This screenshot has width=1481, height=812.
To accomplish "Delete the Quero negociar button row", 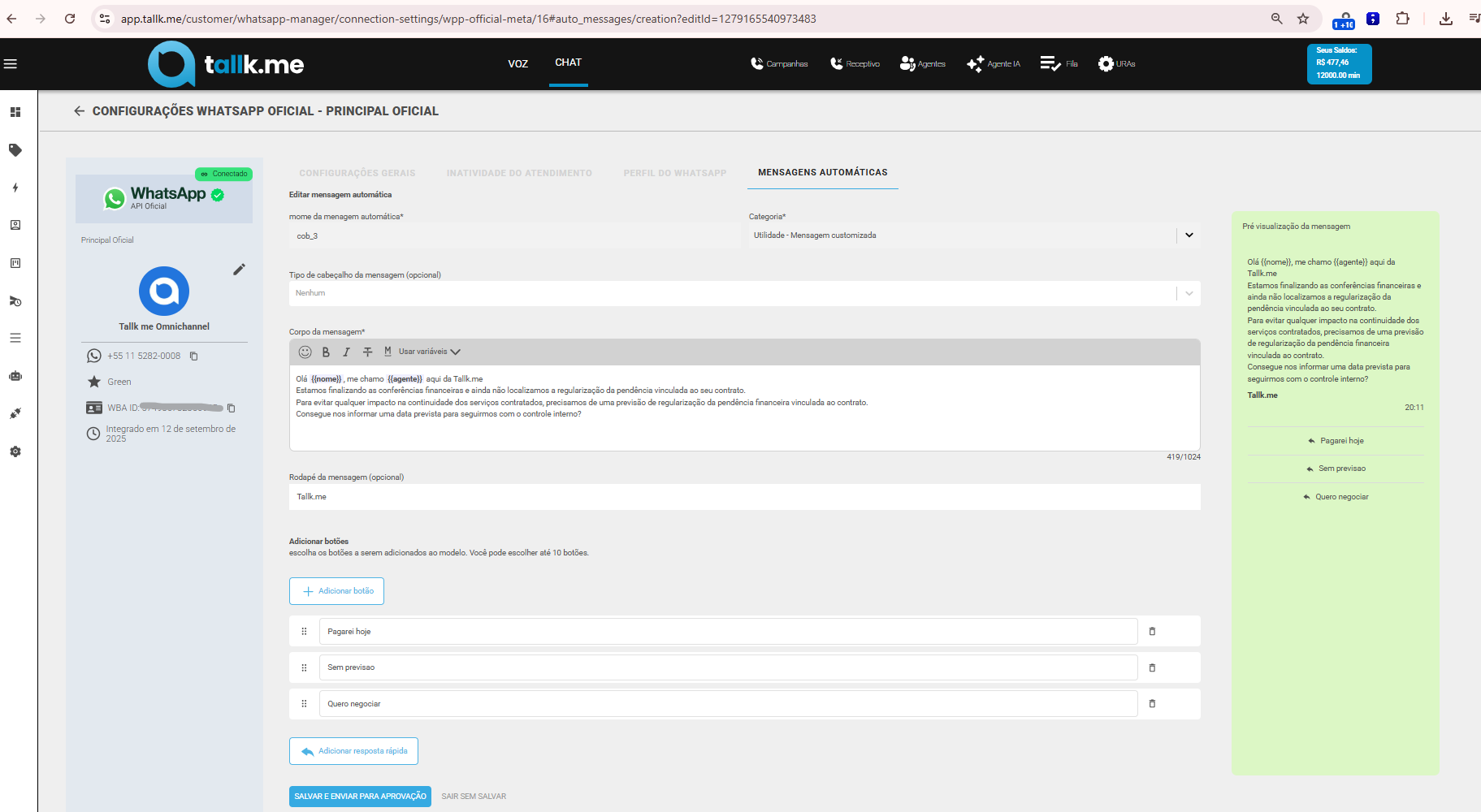I will [x=1152, y=703].
